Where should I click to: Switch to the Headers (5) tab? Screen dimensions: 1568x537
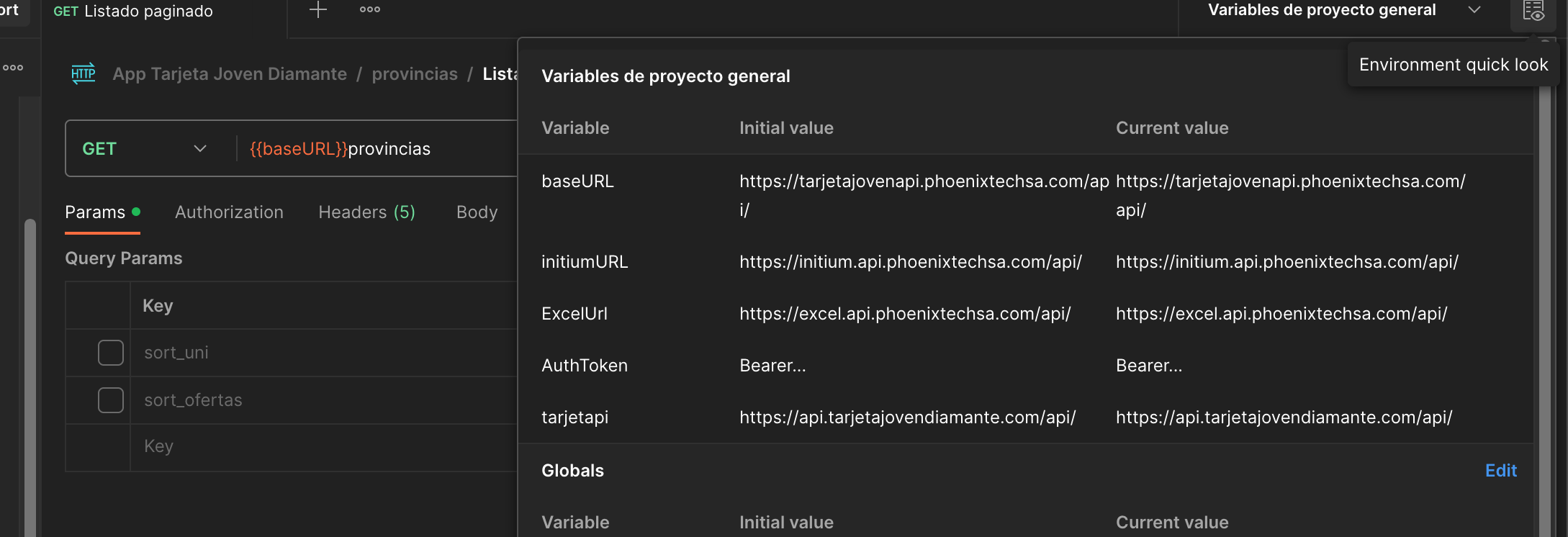click(366, 212)
